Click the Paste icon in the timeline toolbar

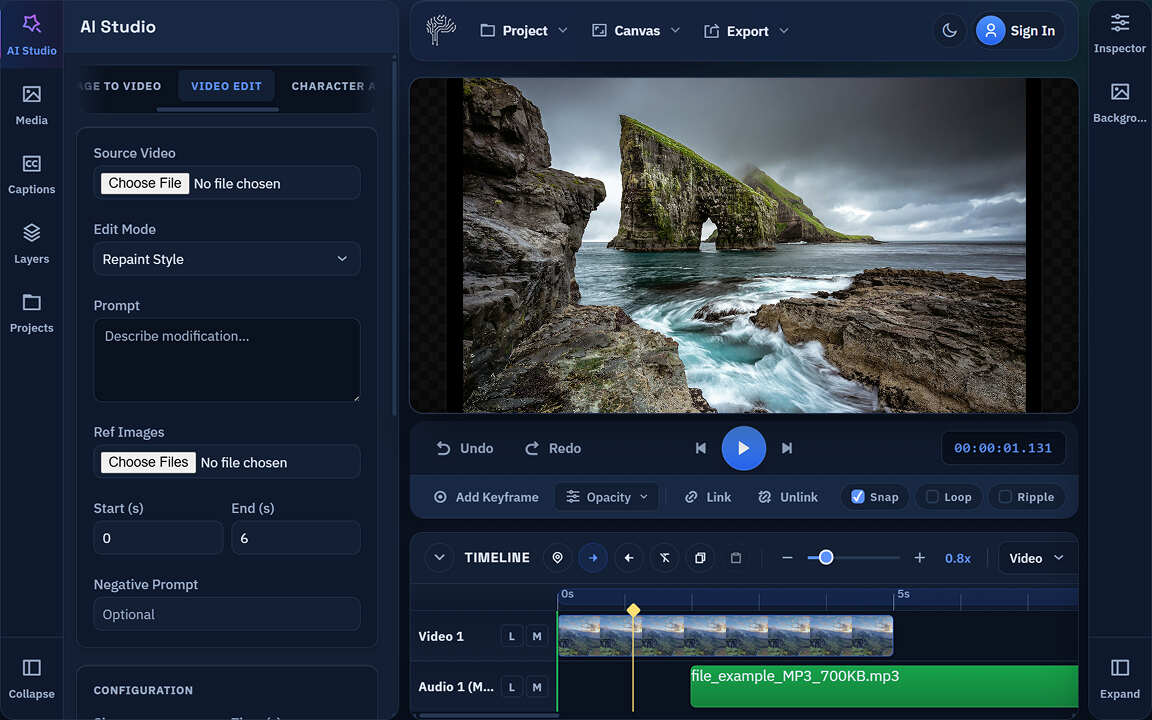click(x=736, y=558)
